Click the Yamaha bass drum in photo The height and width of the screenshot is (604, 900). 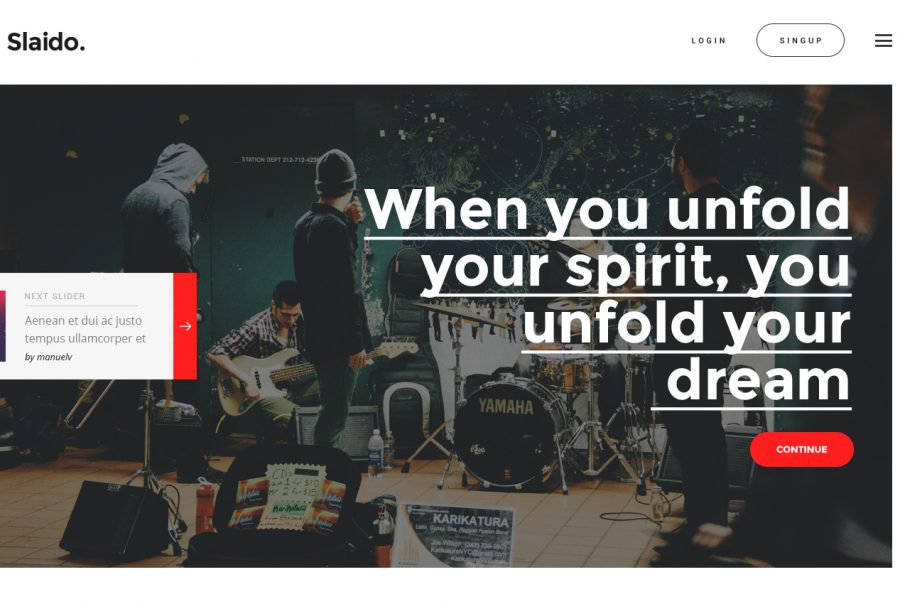click(x=507, y=432)
